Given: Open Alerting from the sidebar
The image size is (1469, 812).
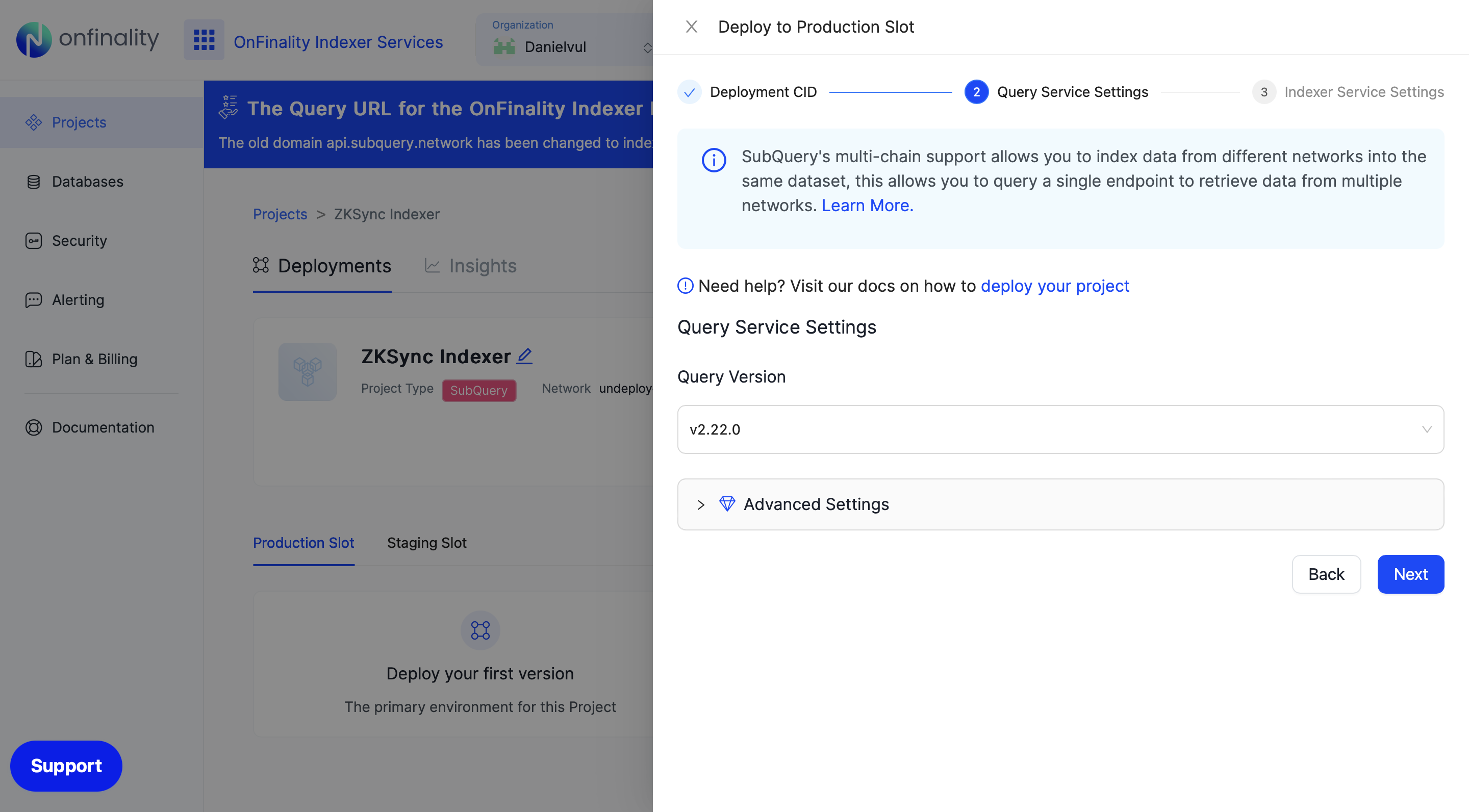Looking at the screenshot, I should pyautogui.click(x=78, y=300).
